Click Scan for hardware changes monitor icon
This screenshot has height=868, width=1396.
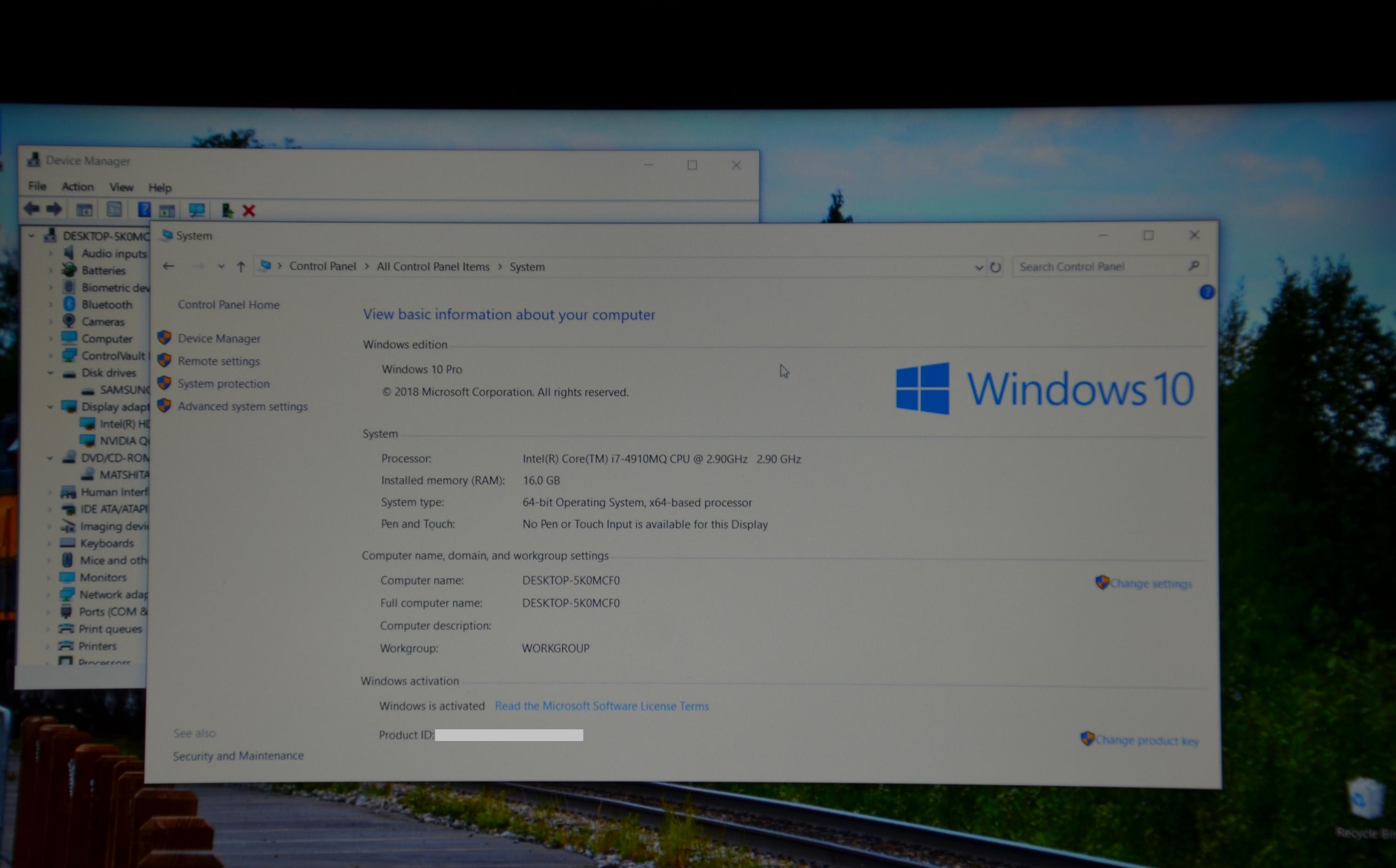coord(196,211)
